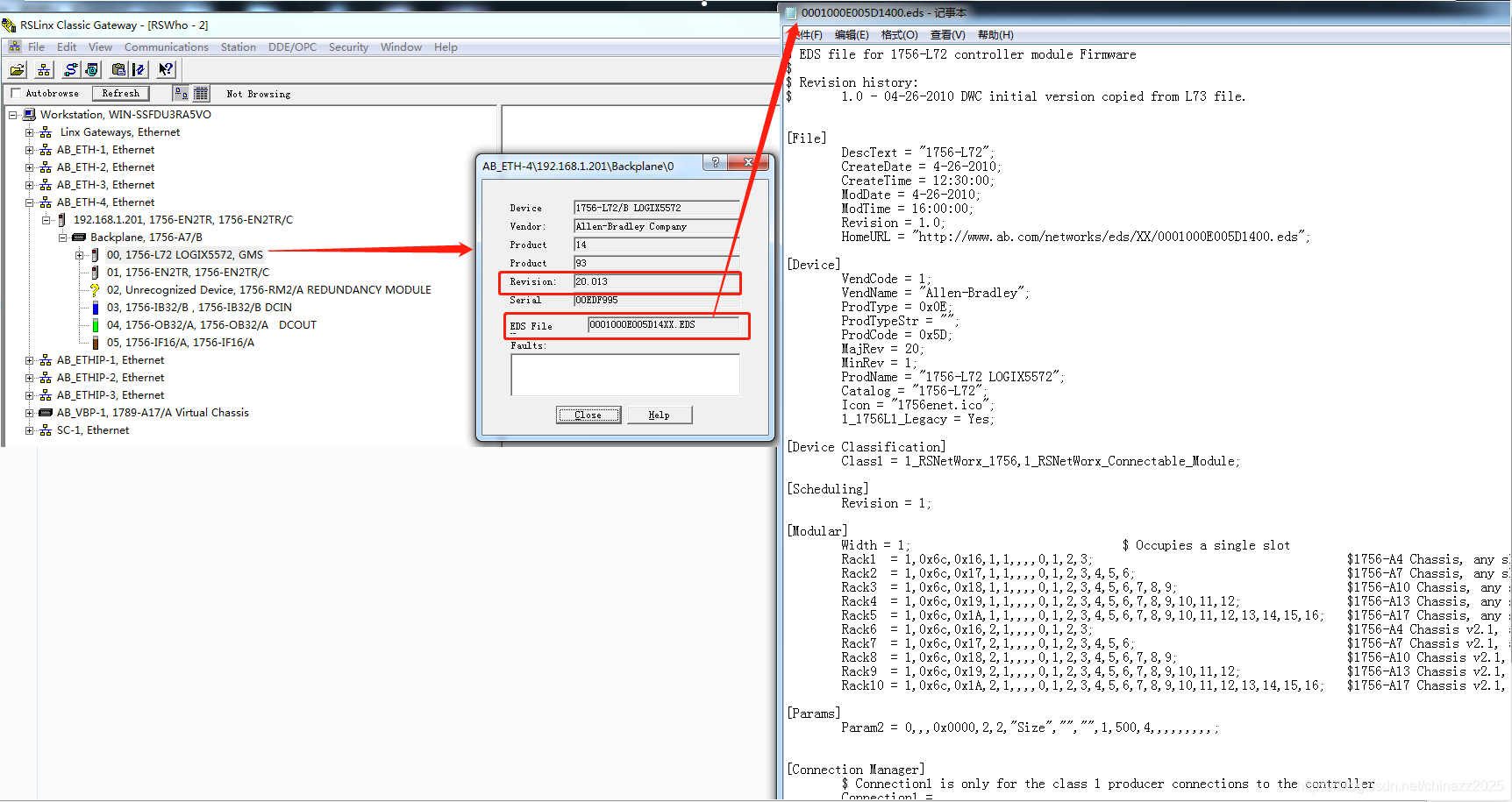
Task: Open Driver Diagnostics toolbar icon
Action: [x=91, y=69]
